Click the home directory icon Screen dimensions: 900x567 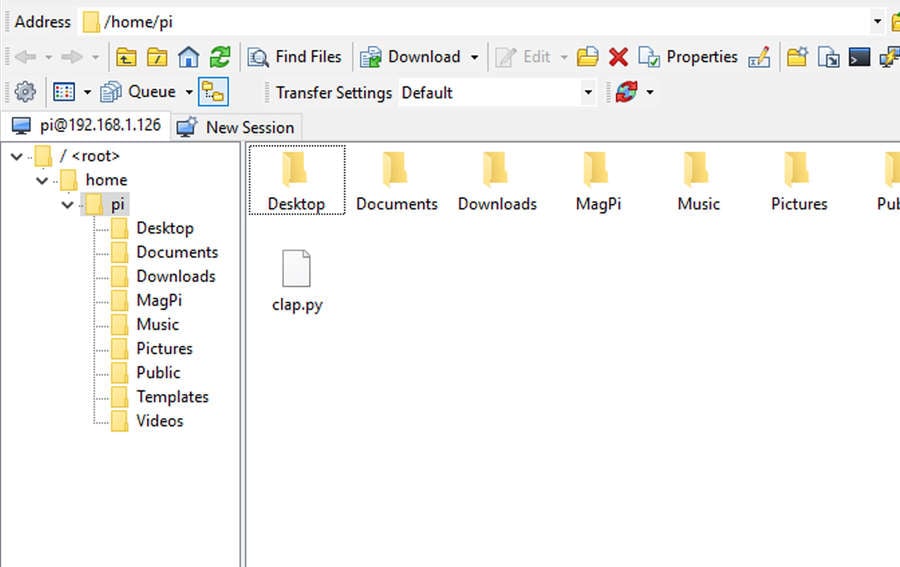click(x=188, y=57)
